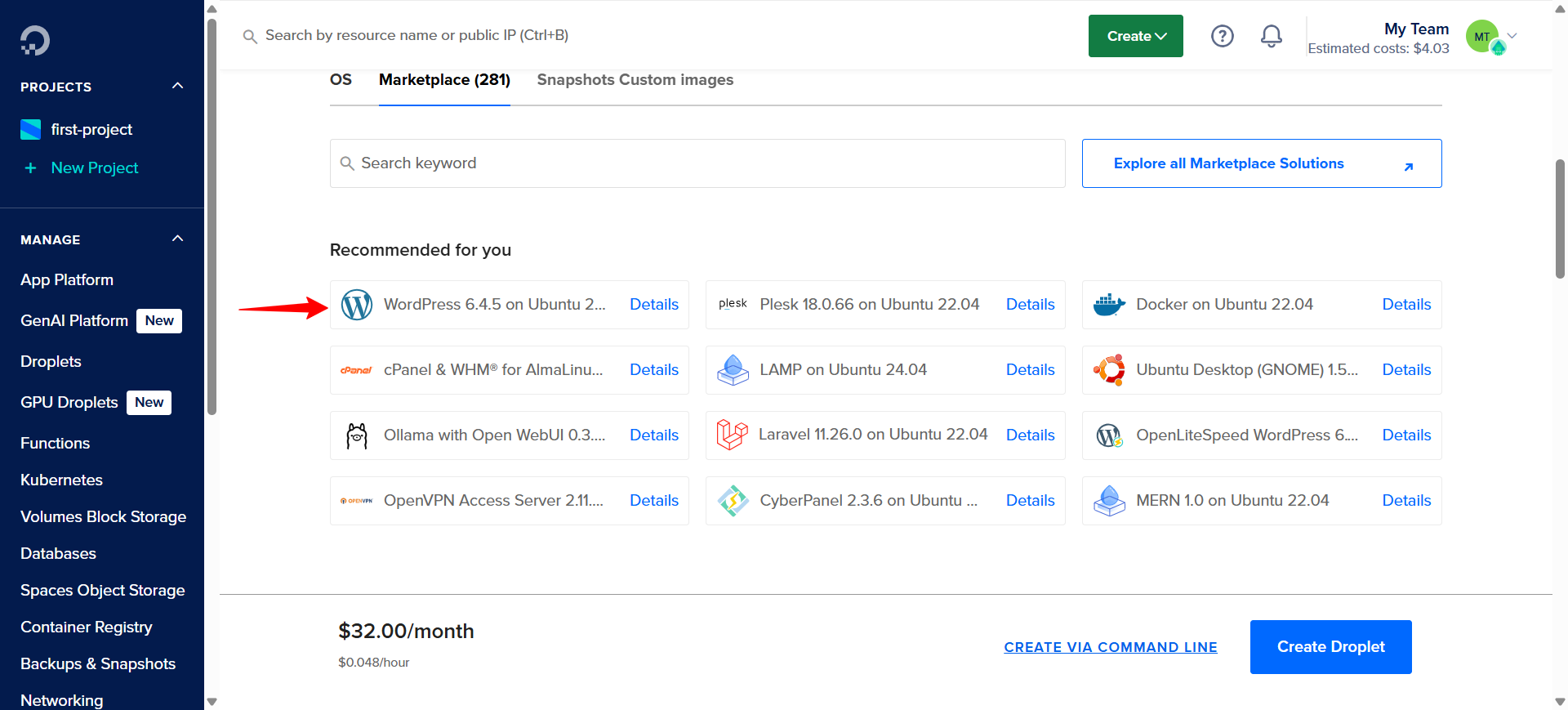Viewport: 1568px width, 710px height.
Task: Click the DigitalOcean logo
Action: click(x=35, y=40)
